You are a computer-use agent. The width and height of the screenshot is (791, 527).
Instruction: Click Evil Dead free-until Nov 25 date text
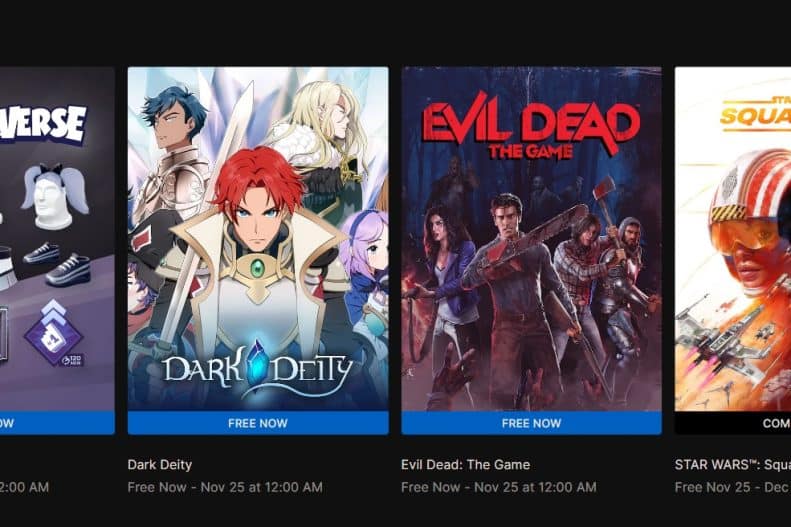pos(498,487)
